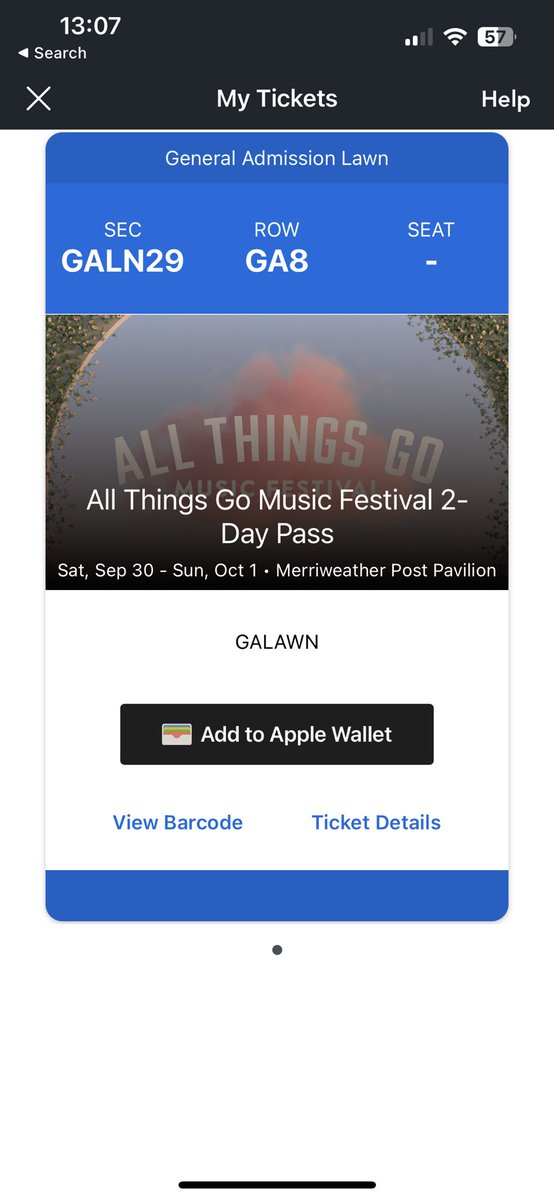Viewport: 554px width, 1200px height.
Task: Tap the All Things Go festival banner image
Action: pos(277,452)
